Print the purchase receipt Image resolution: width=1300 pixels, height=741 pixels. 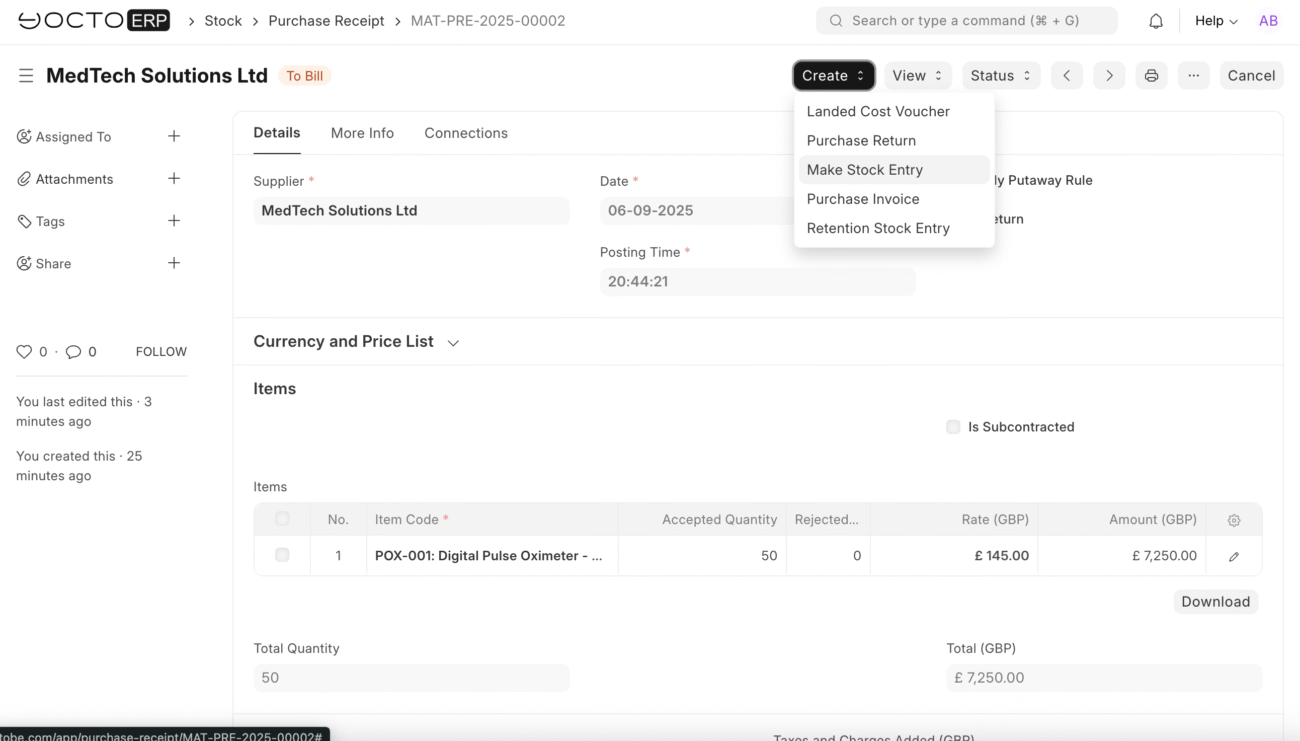tap(1151, 76)
